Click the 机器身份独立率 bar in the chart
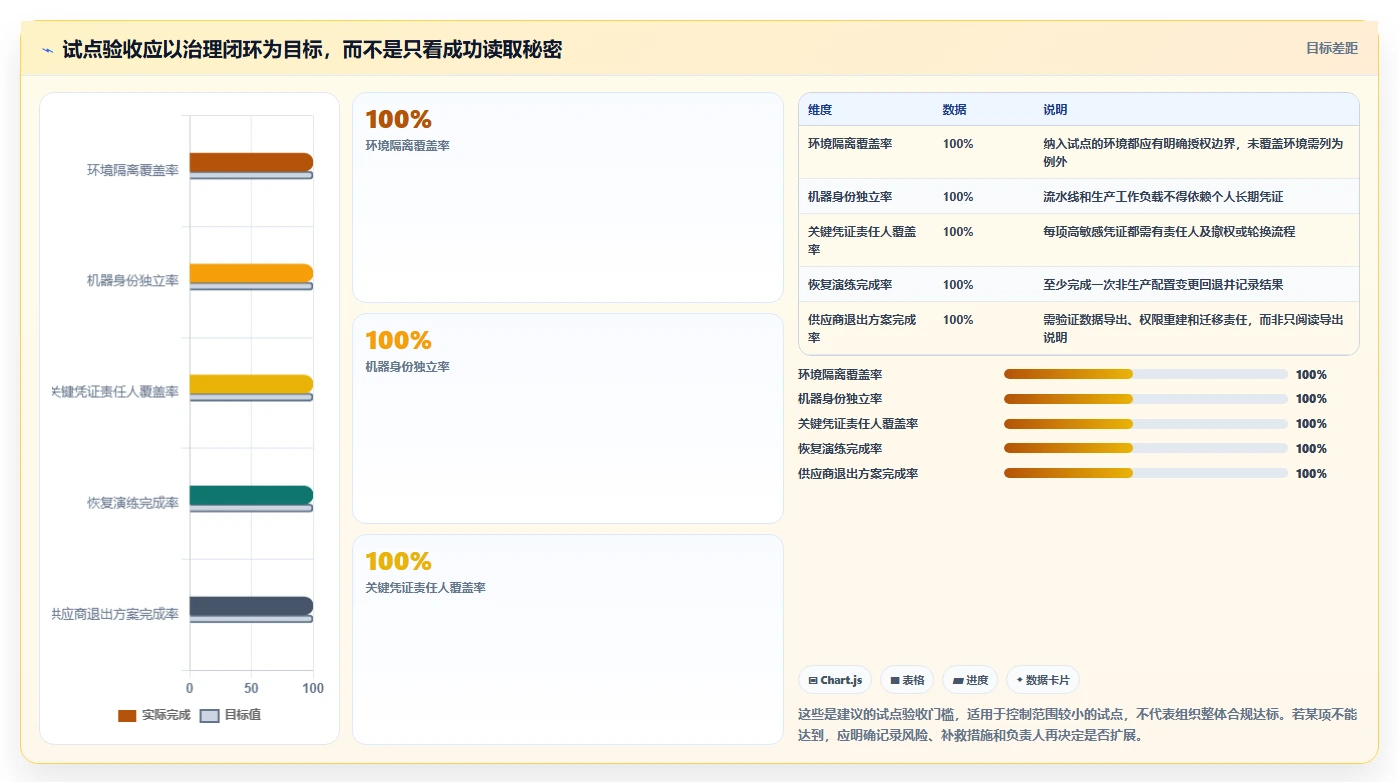 (x=251, y=273)
